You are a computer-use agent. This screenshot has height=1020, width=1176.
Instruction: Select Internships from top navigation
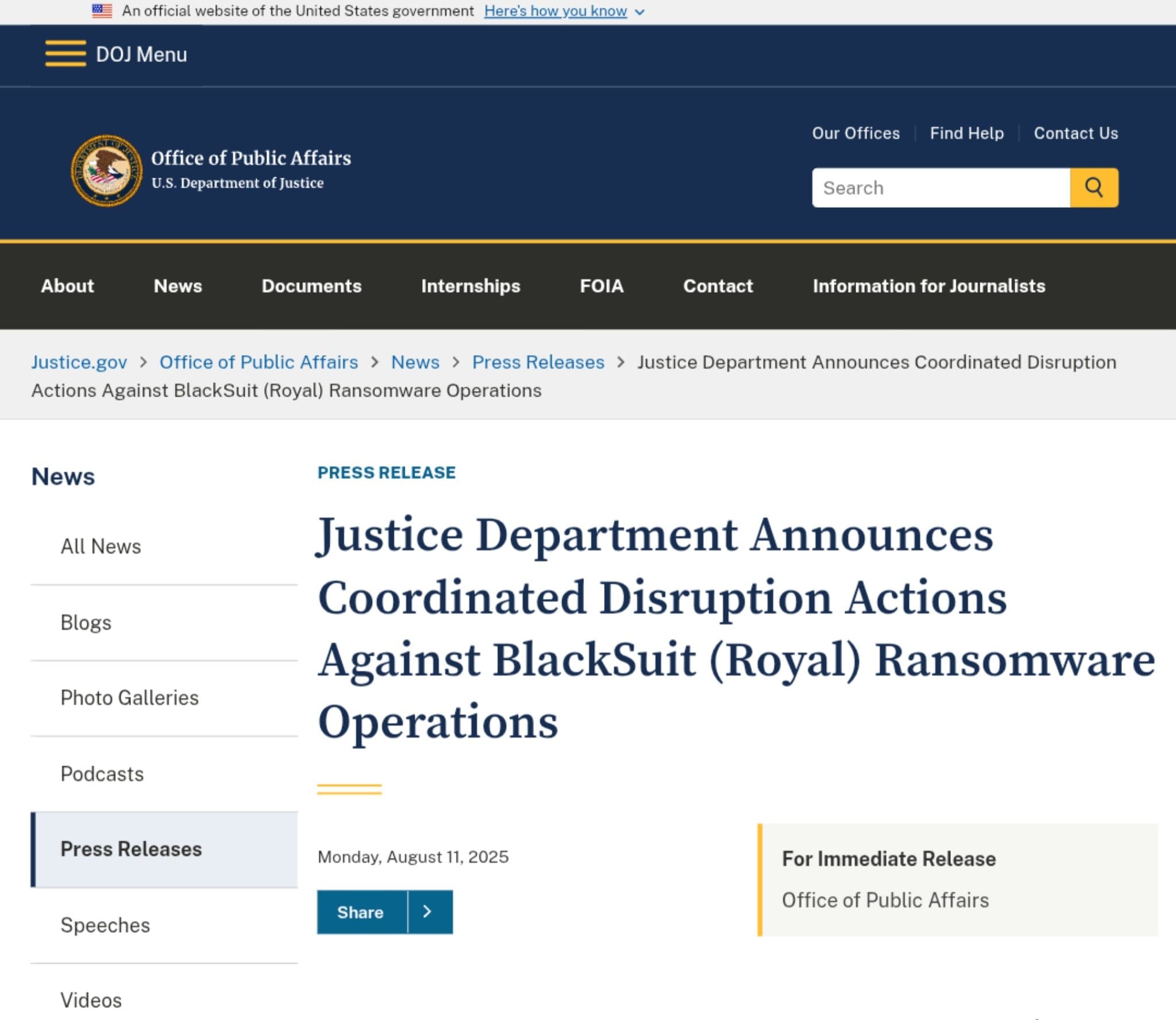pyautogui.click(x=471, y=286)
